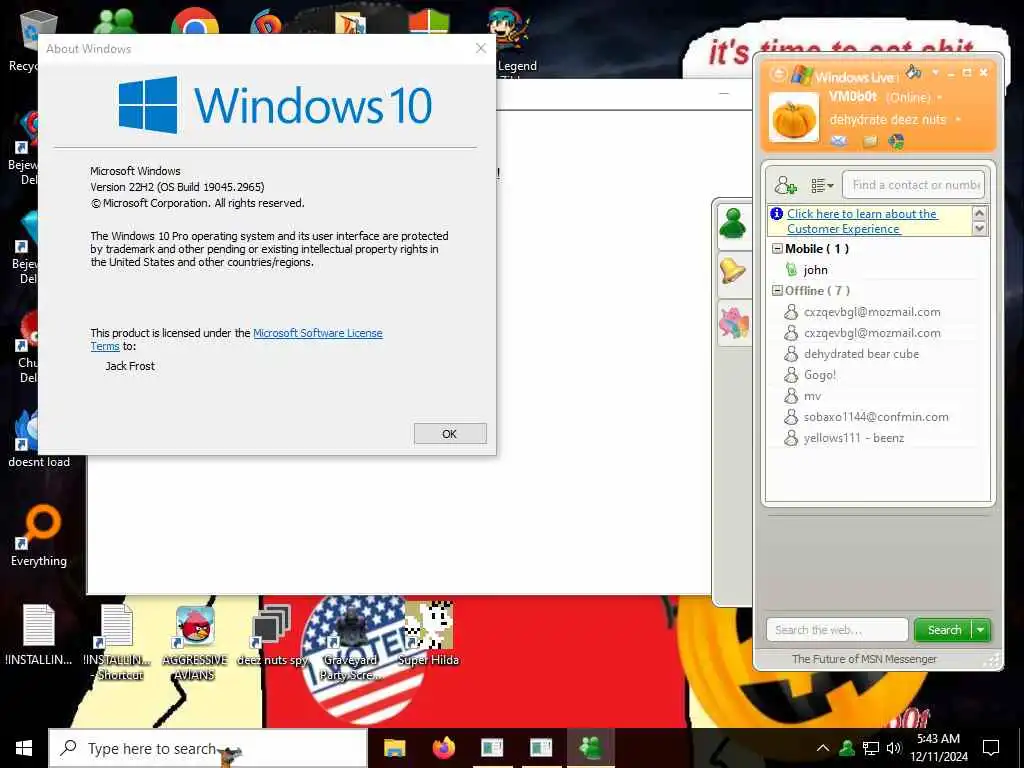
Task: Open the Action Center notifications icon
Action: 991,748
